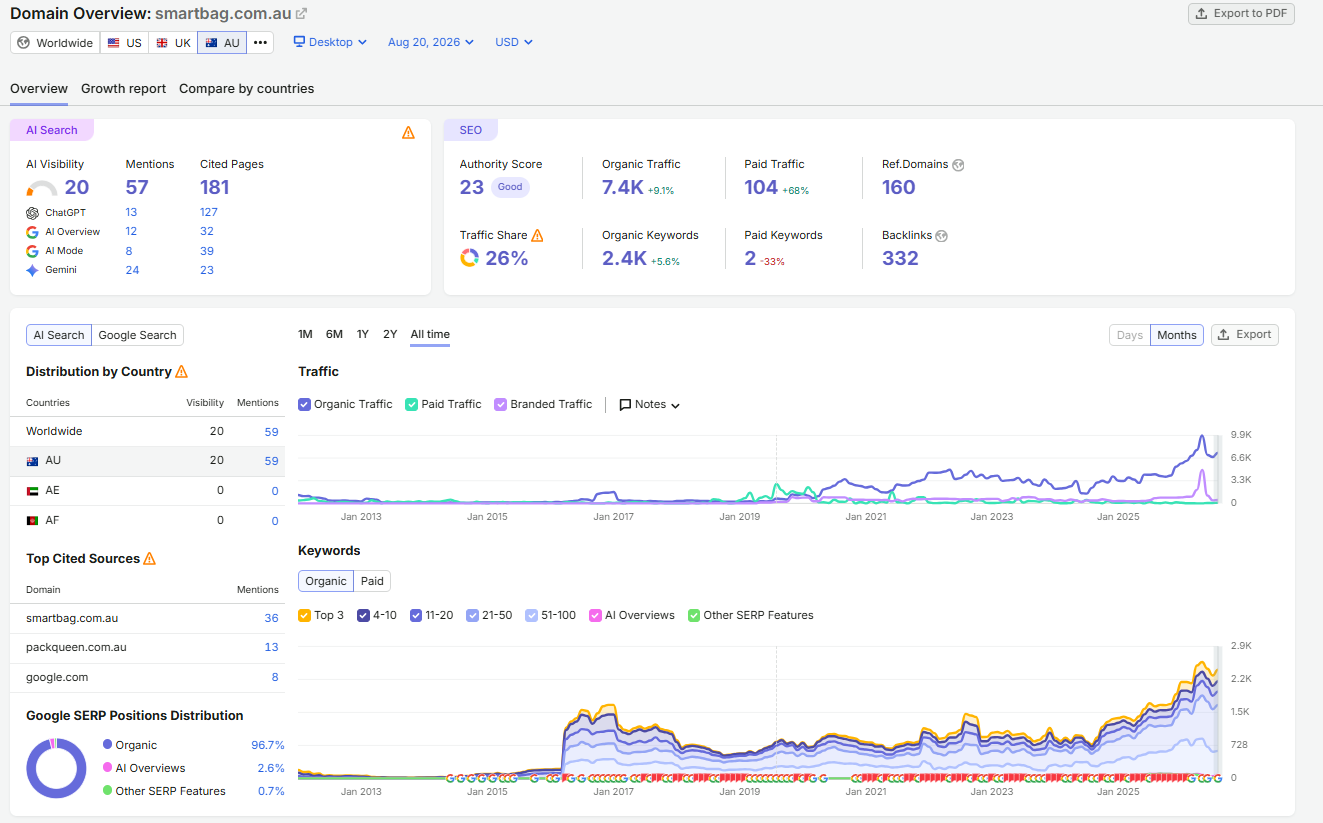
Task: Open the Desktop device dropdown
Action: pyautogui.click(x=330, y=42)
